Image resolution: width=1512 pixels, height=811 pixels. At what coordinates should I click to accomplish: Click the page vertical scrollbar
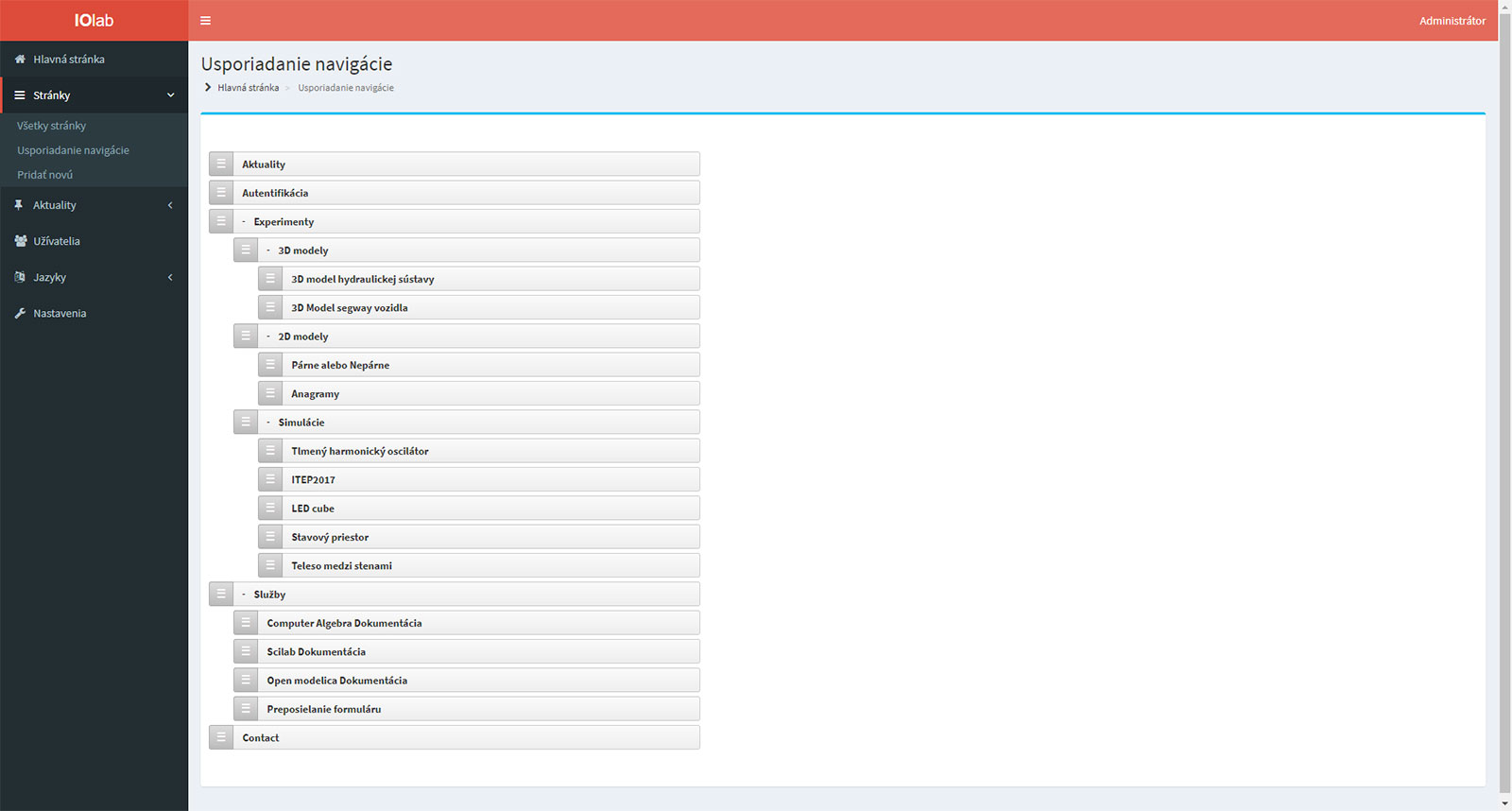pyautogui.click(x=1504, y=378)
